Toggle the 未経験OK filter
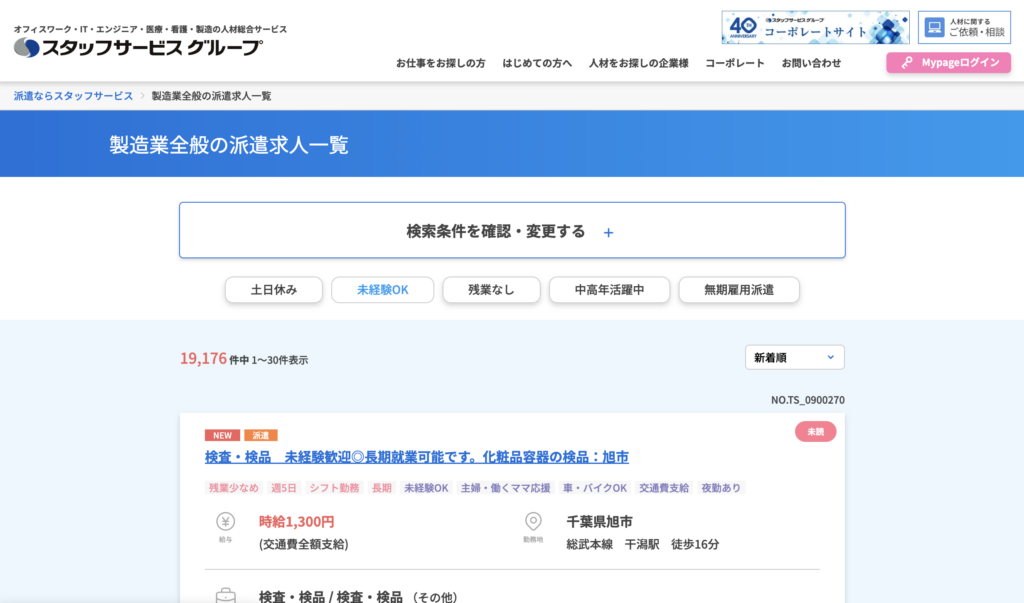 coord(383,290)
